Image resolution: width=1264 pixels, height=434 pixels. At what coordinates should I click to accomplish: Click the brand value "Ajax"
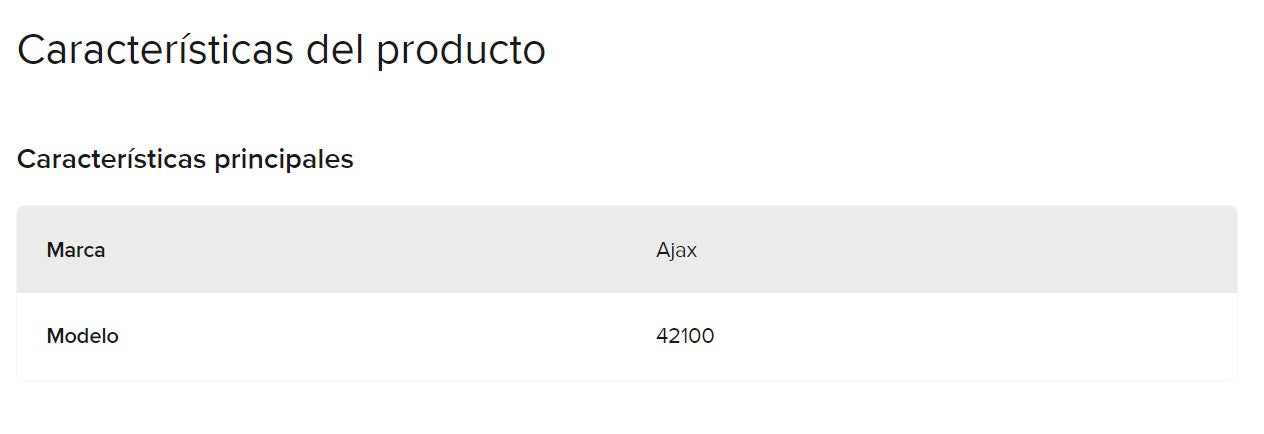tap(676, 250)
